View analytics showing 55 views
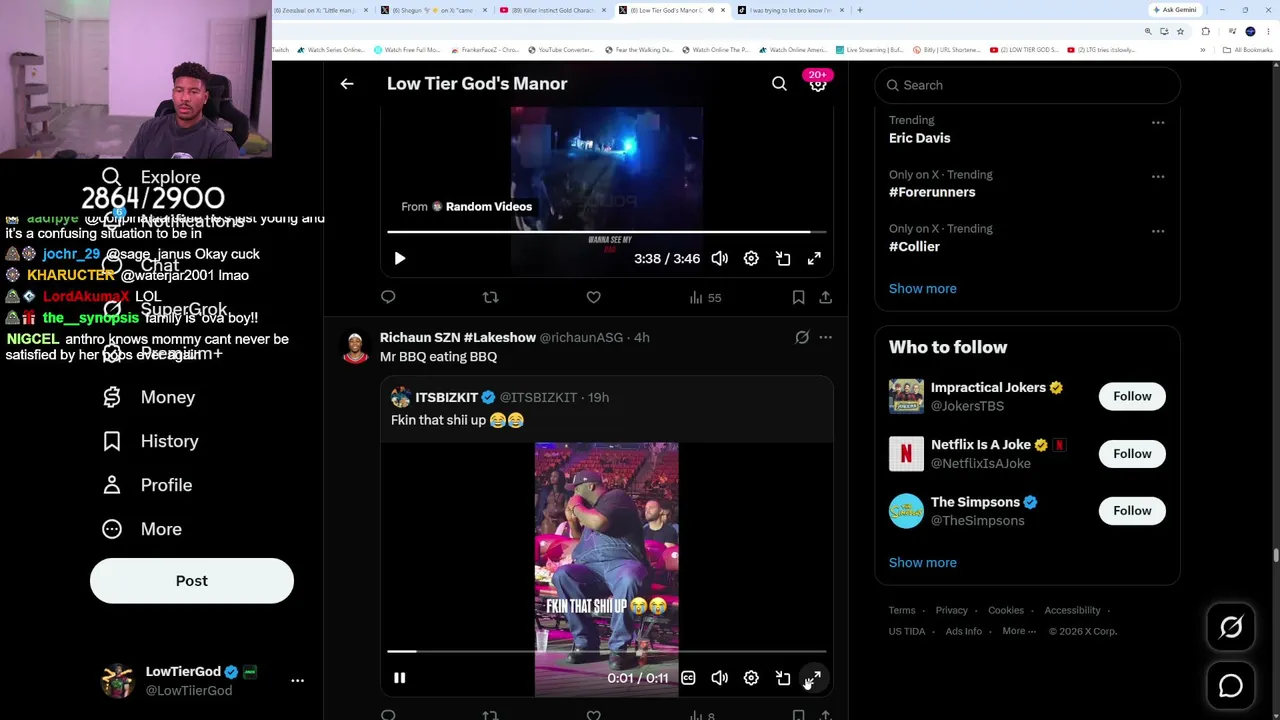The height and width of the screenshot is (720, 1280). coord(705,297)
